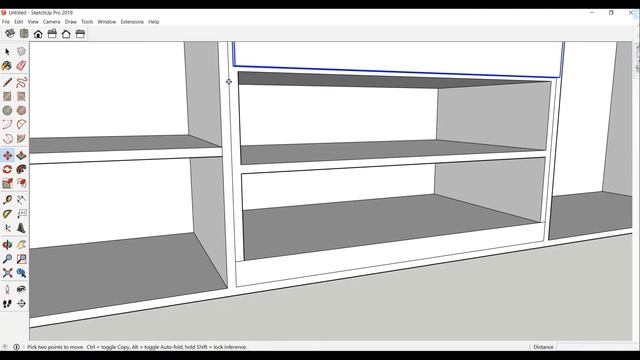
Task: Switch to the Left view
Action: click(80, 33)
